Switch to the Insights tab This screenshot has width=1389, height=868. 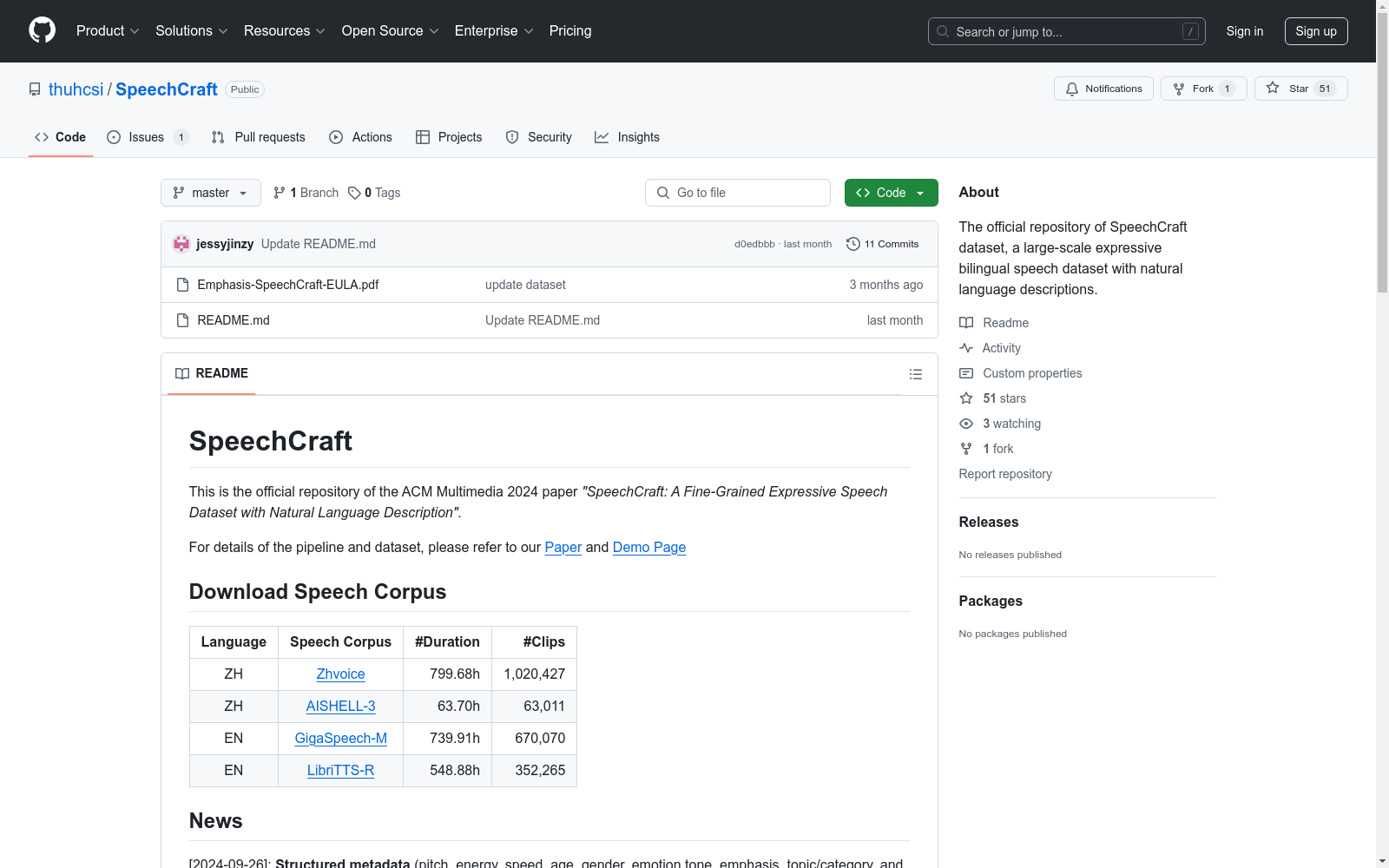[x=628, y=137]
